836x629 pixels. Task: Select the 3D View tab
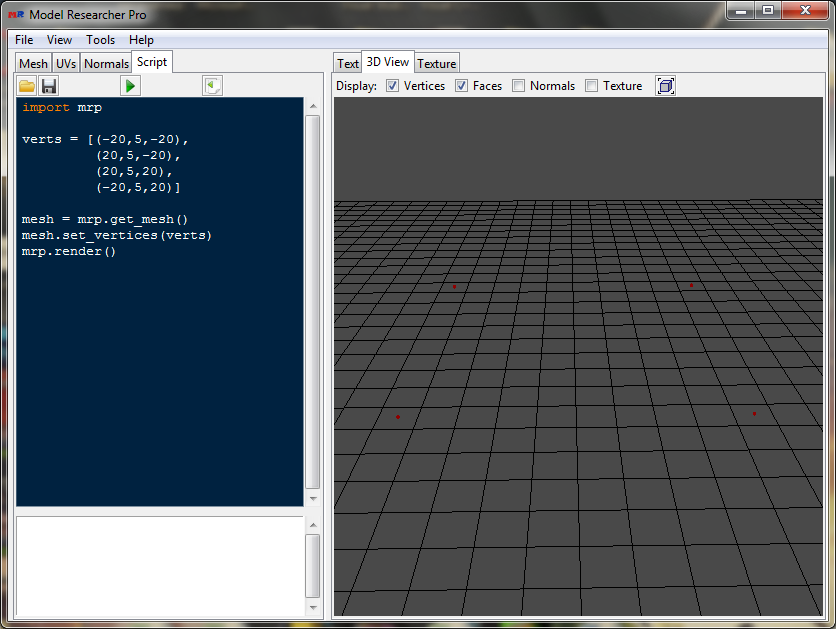[388, 62]
